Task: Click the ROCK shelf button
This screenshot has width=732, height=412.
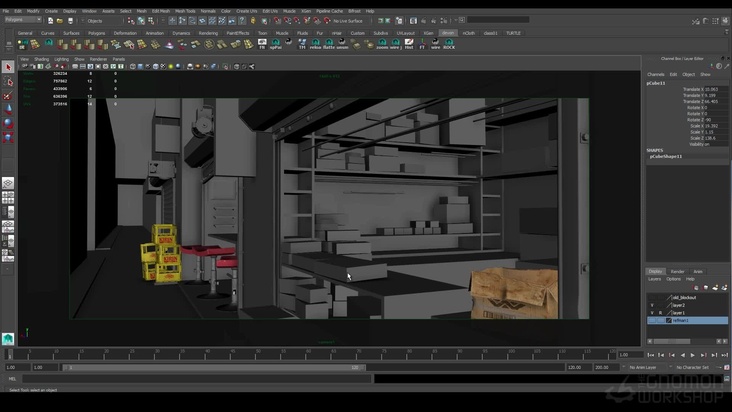Action: point(449,44)
